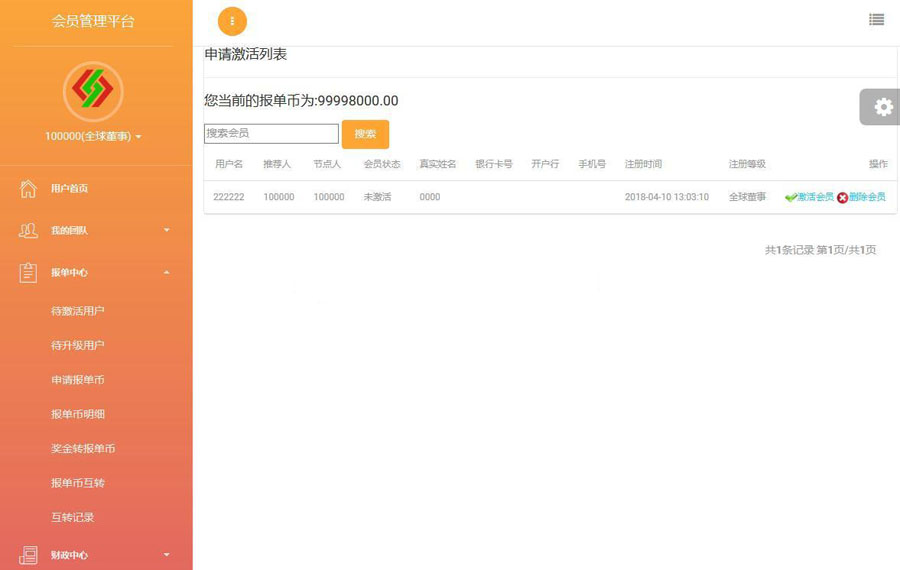Click the 报单中心 clipboard icon

(x=28, y=272)
